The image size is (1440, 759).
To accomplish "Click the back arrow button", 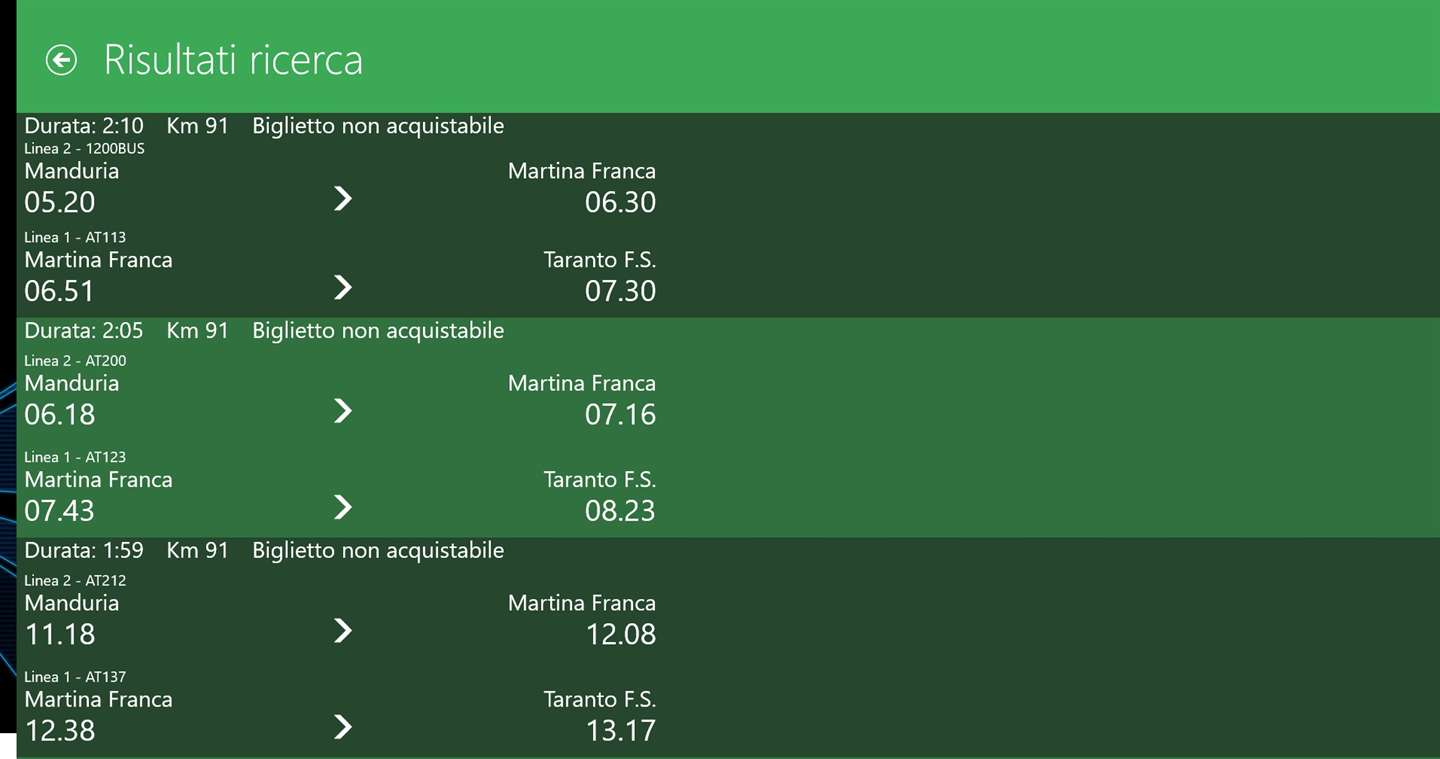I will (61, 60).
